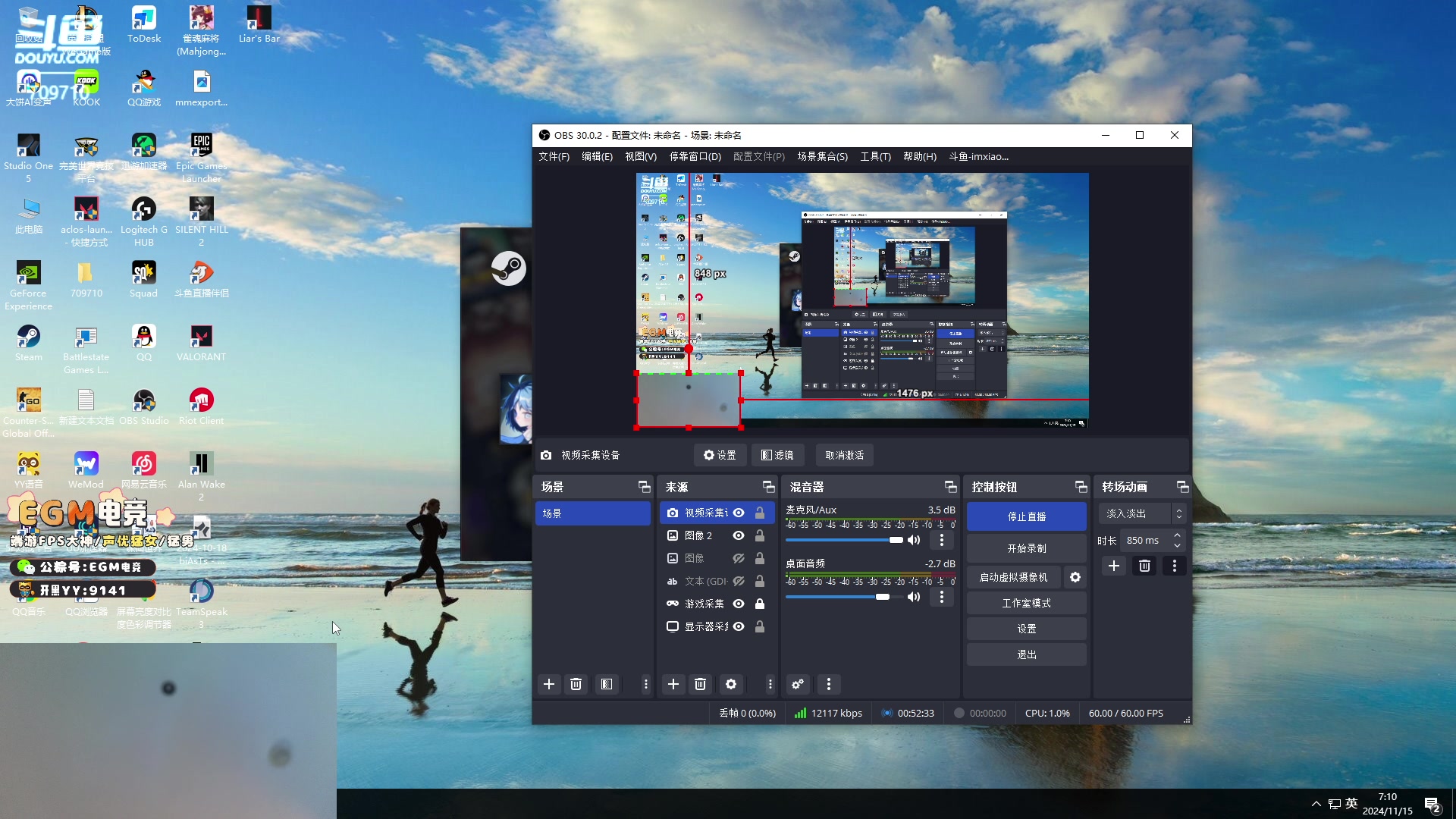The width and height of the screenshot is (1456, 819).
Task: Delete transition with the trash icon
Action: click(1145, 566)
